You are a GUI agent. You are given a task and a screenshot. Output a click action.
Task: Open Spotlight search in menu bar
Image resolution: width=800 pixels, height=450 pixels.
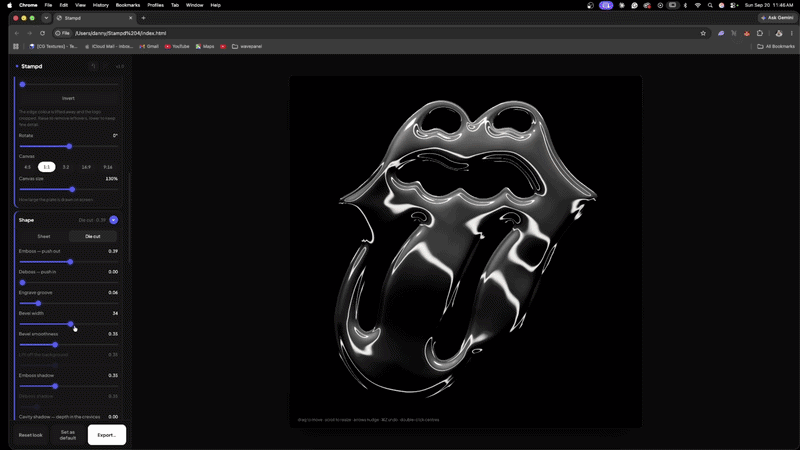pyautogui.click(x=710, y=5)
